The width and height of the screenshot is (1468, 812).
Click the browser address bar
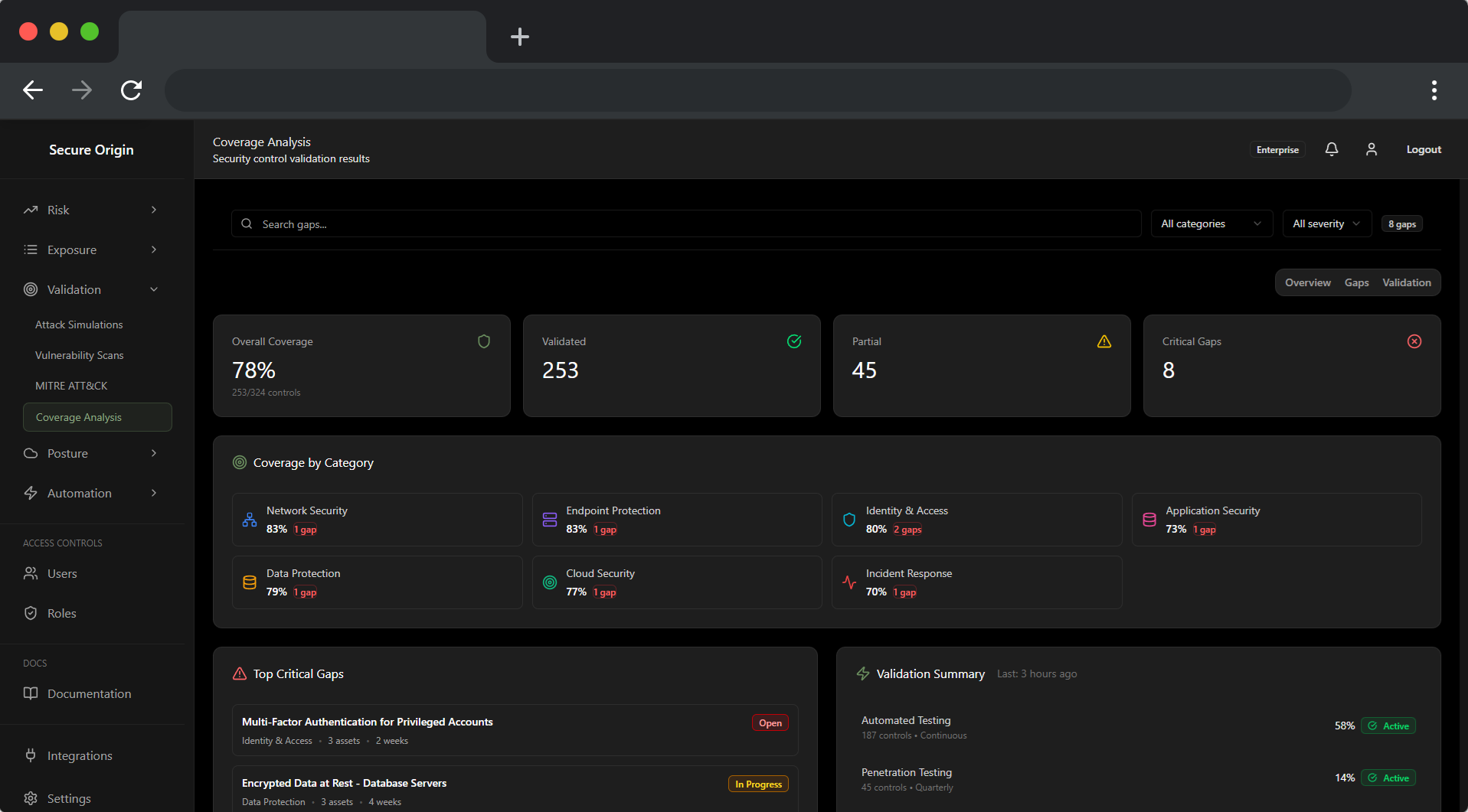[757, 90]
